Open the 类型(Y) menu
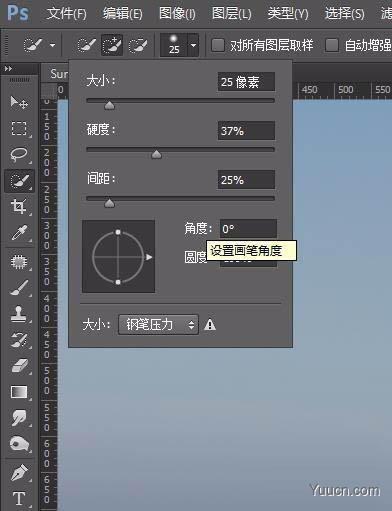392x511 pixels. [x=288, y=14]
